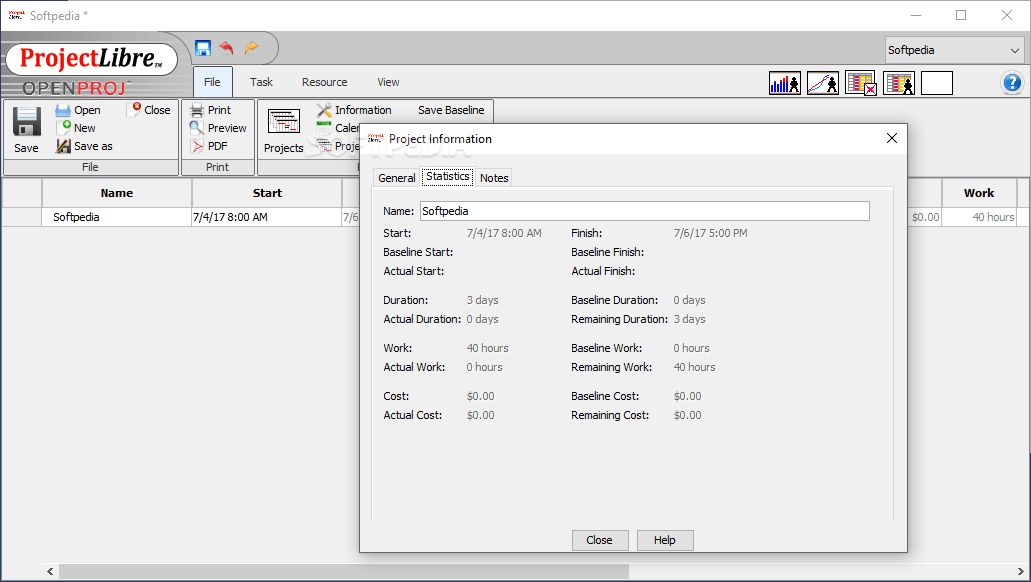
Task: Click the 40 hours table cell
Action: (979, 217)
